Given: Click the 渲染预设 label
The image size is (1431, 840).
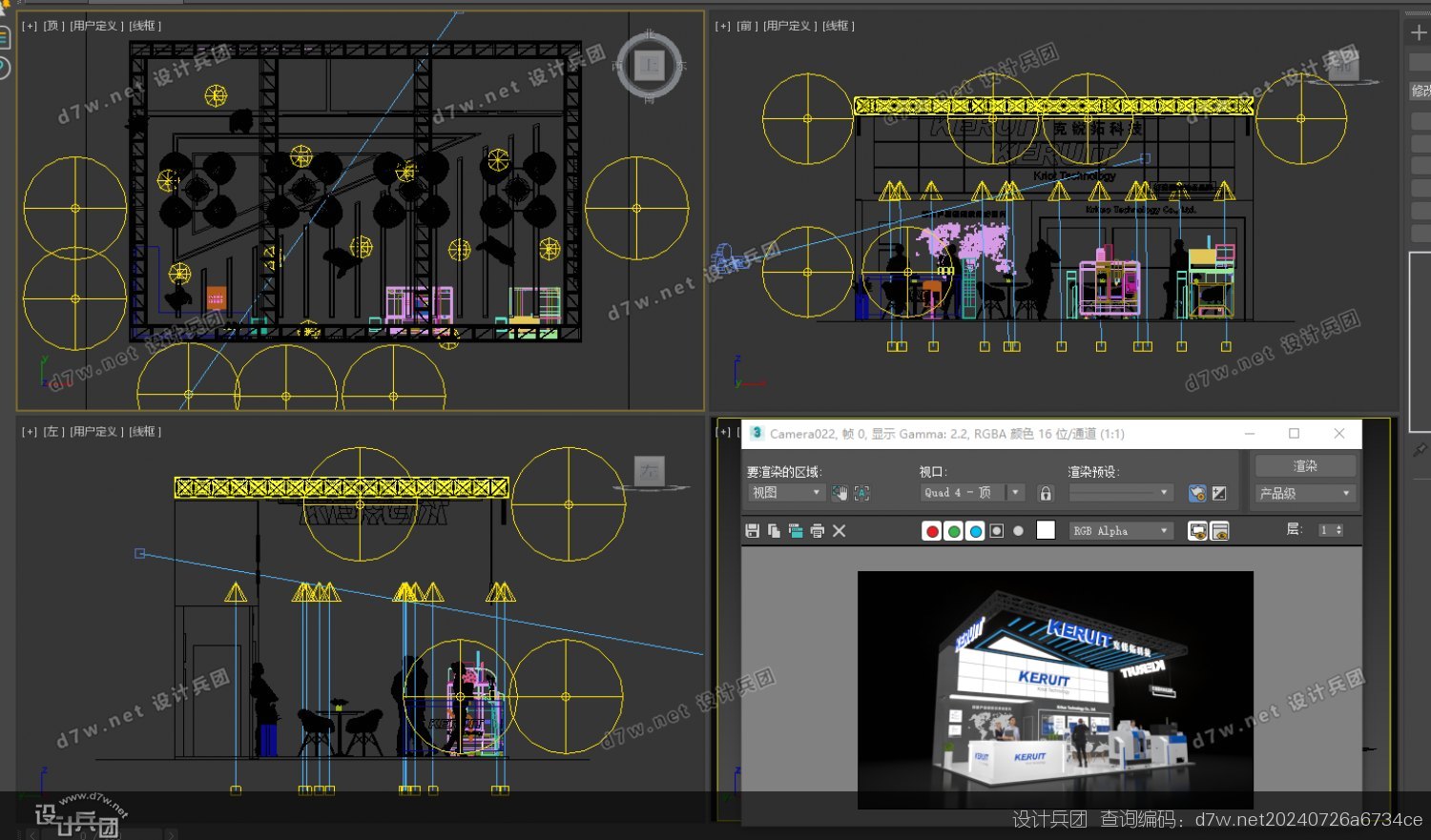Looking at the screenshot, I should (x=1093, y=472).
